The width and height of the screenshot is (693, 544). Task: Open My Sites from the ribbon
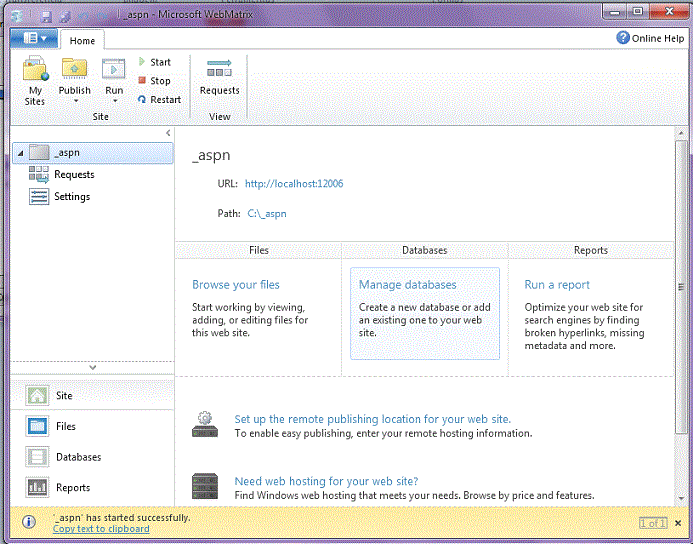[35, 81]
